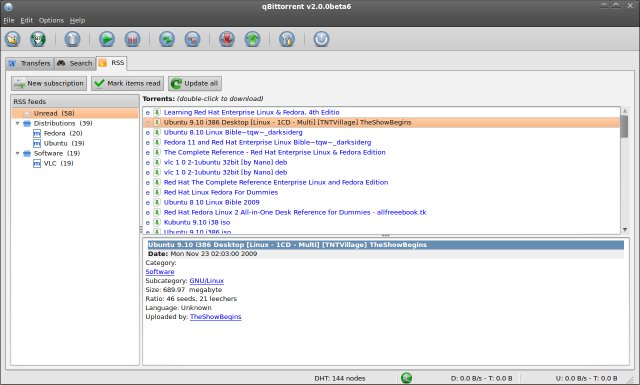Open the Software category link
The height and width of the screenshot is (385, 640).
160,272
